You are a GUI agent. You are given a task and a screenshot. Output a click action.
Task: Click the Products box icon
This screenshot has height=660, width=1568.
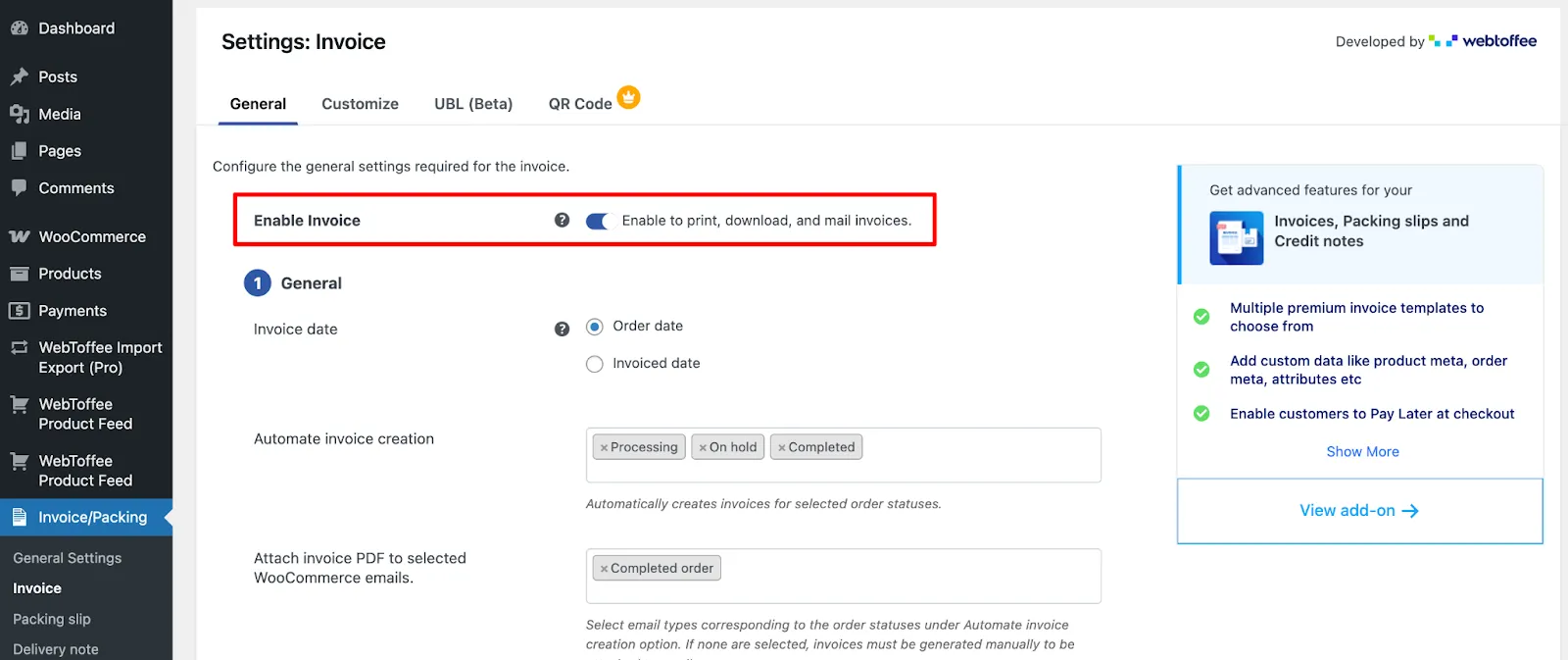(x=19, y=274)
